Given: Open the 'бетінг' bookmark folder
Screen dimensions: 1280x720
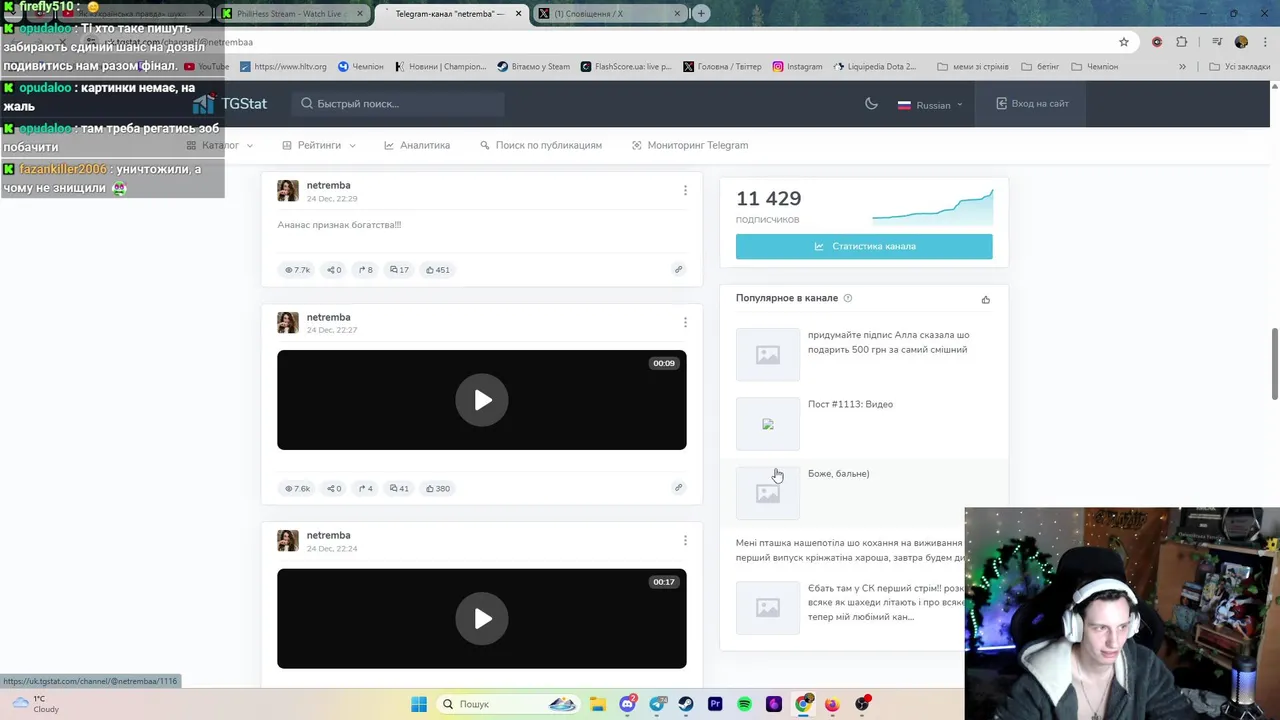Looking at the screenshot, I should [1040, 67].
